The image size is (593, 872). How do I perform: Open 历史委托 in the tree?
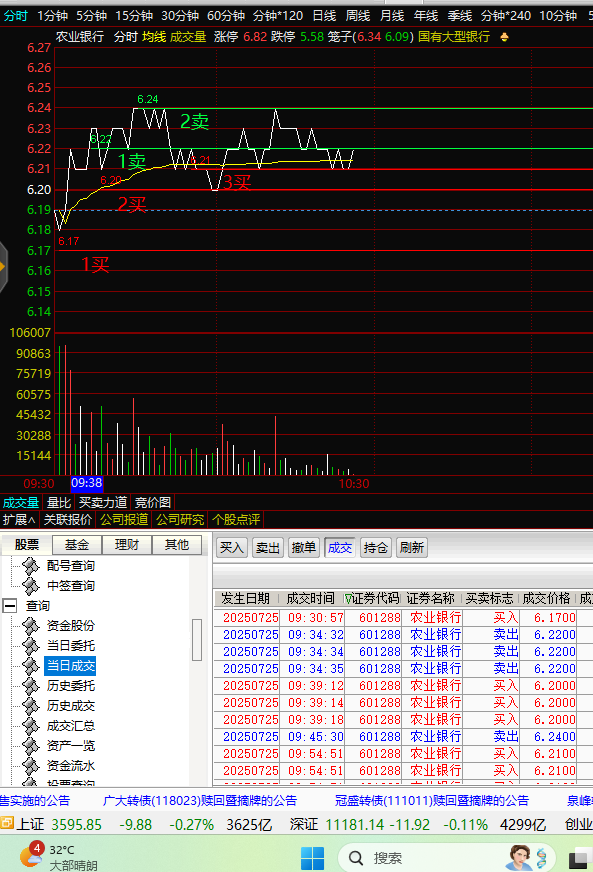click(71, 686)
